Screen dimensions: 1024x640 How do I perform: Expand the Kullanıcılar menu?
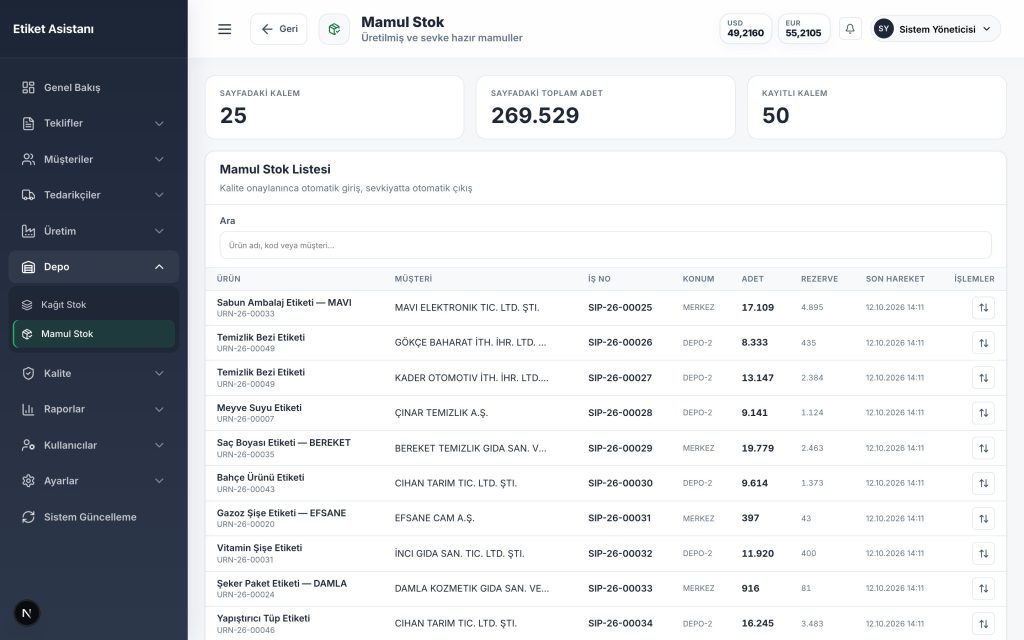94,445
